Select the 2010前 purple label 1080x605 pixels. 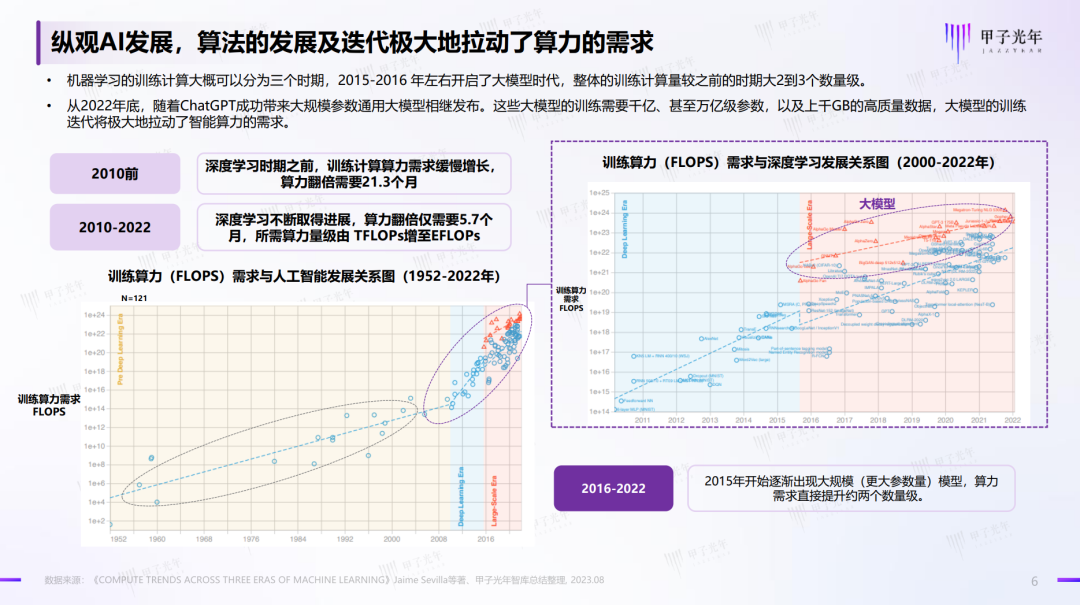tap(115, 173)
